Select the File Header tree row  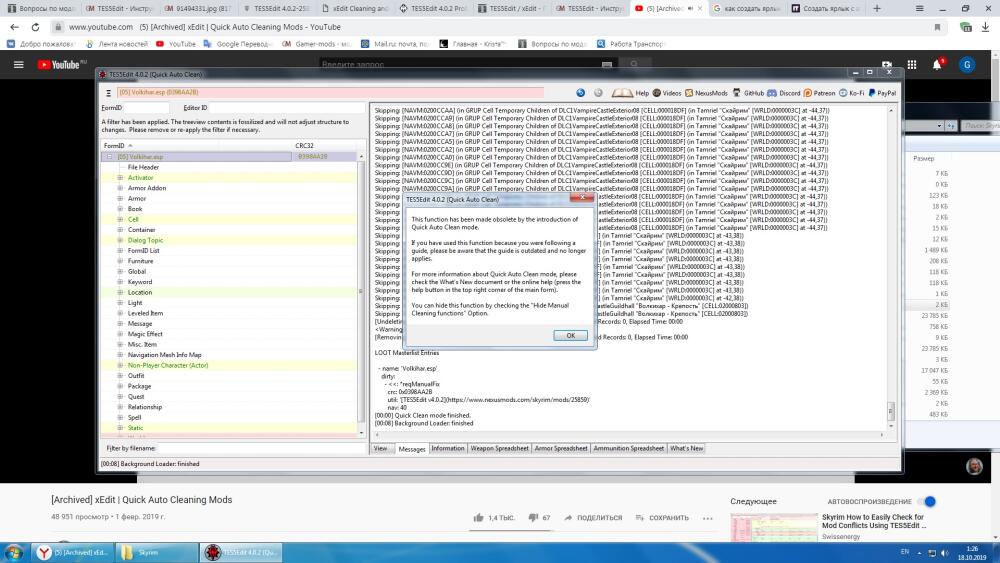click(143, 167)
